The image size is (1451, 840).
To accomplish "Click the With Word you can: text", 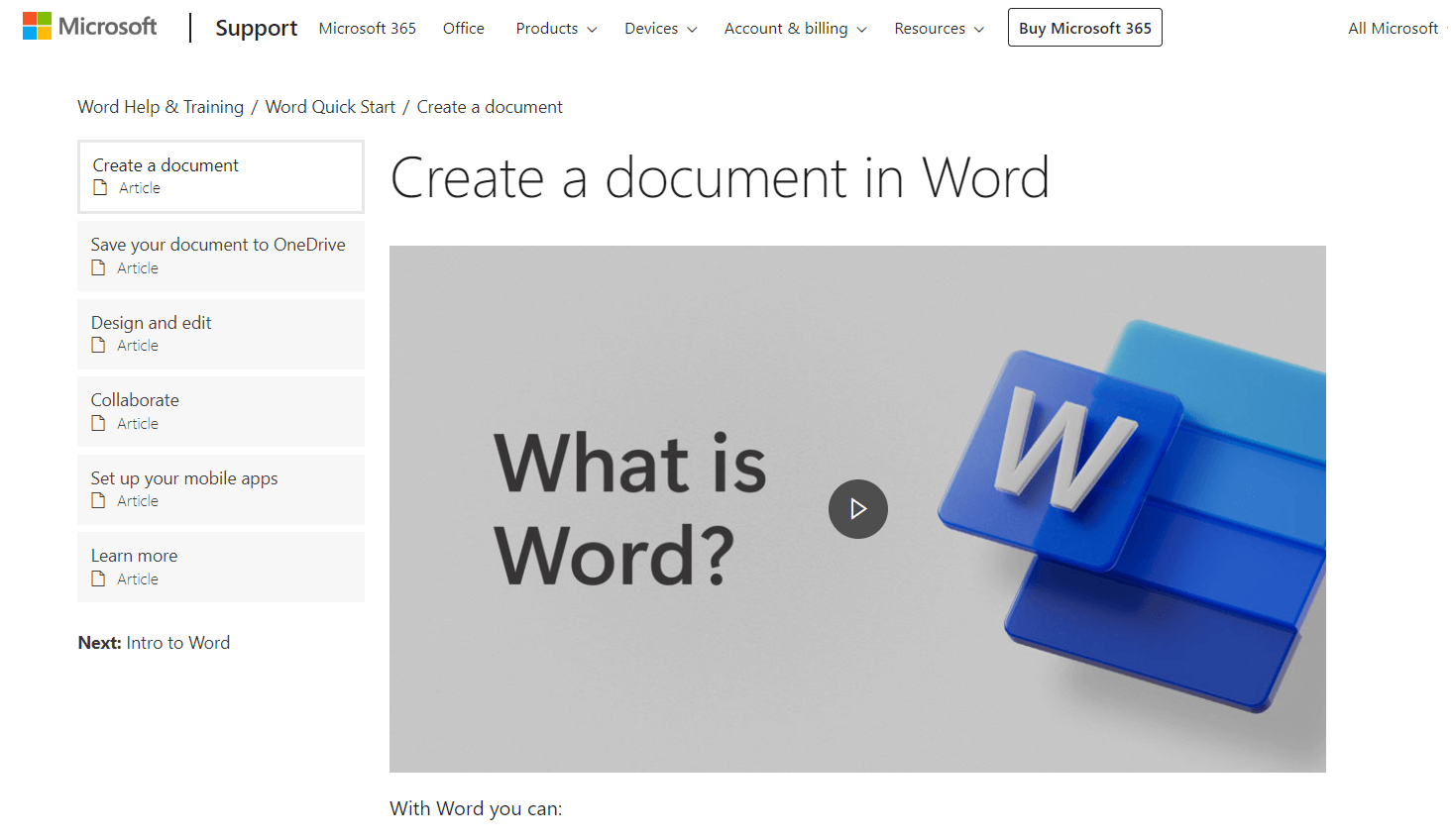I will point(476,808).
